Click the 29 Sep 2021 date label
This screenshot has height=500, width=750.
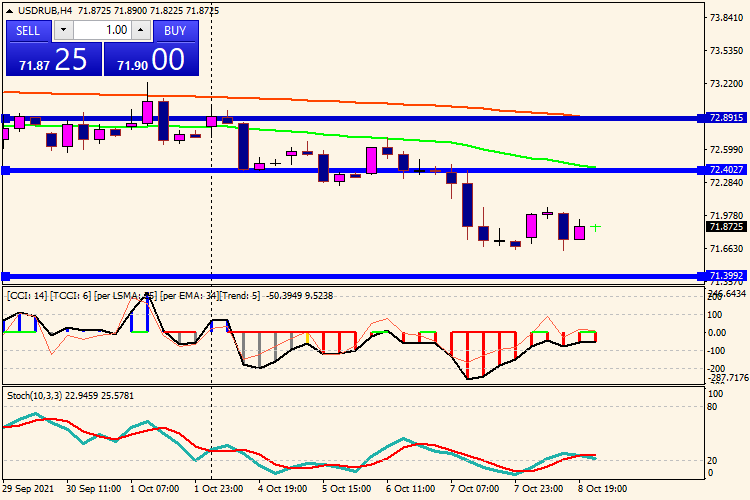pos(28,489)
